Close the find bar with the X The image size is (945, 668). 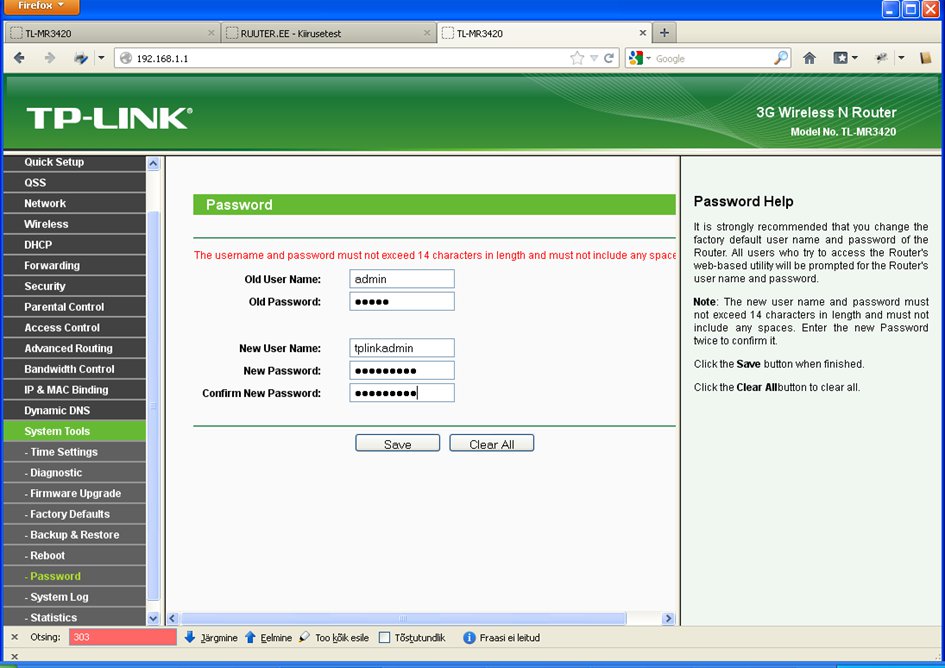tap(14, 637)
